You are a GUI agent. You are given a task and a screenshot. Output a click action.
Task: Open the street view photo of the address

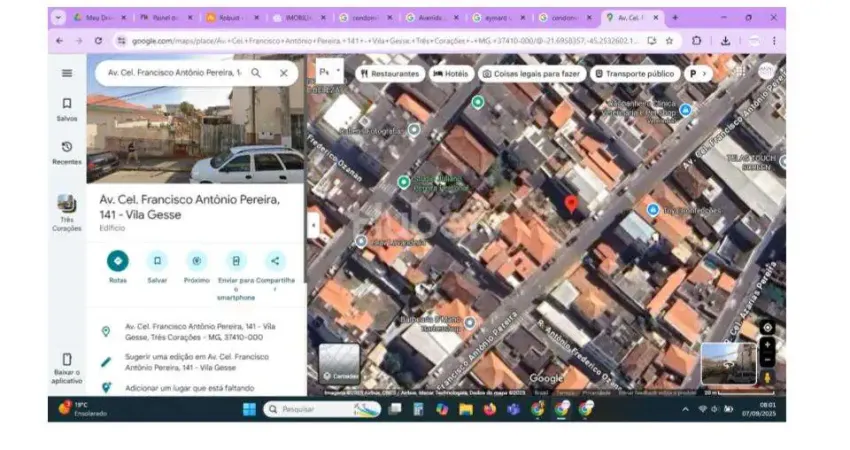196,119
